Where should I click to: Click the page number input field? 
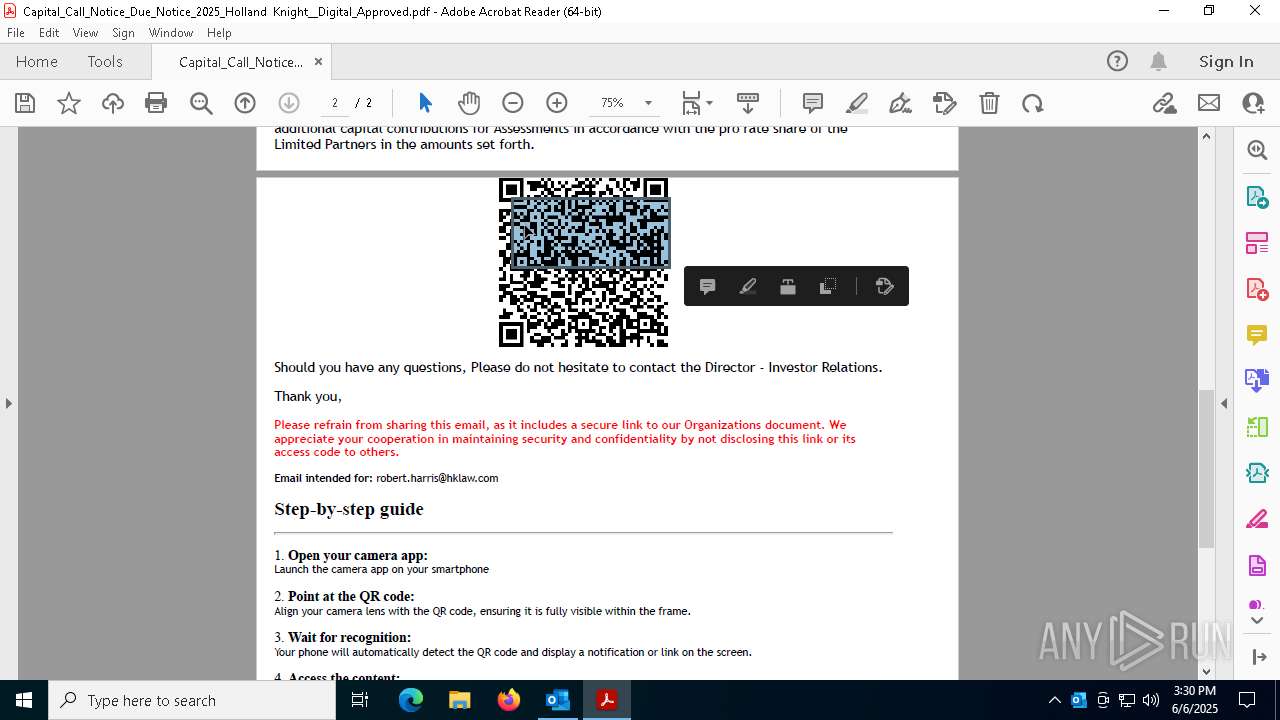(335, 103)
